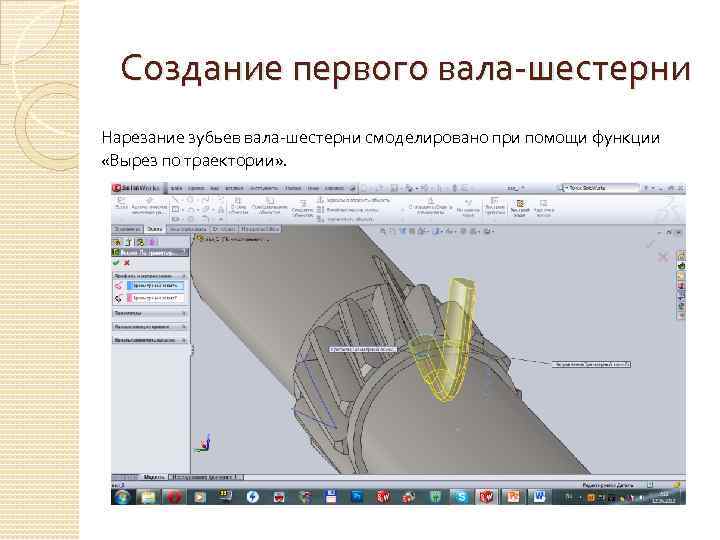Viewport: 720px width, 540px height.
Task: Expand the Guide Curves section
Action: pos(150,327)
